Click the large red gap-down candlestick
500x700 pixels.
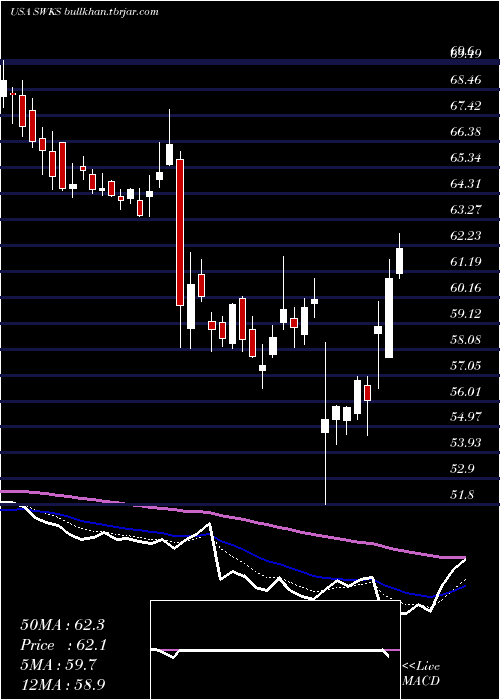pyautogui.click(x=180, y=232)
